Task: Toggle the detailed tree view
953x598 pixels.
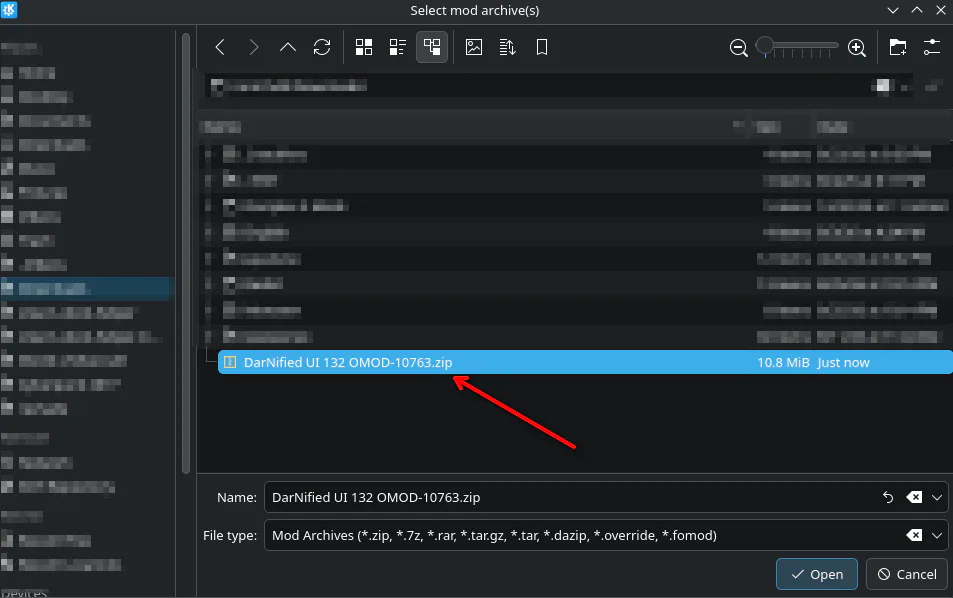Action: (x=432, y=47)
